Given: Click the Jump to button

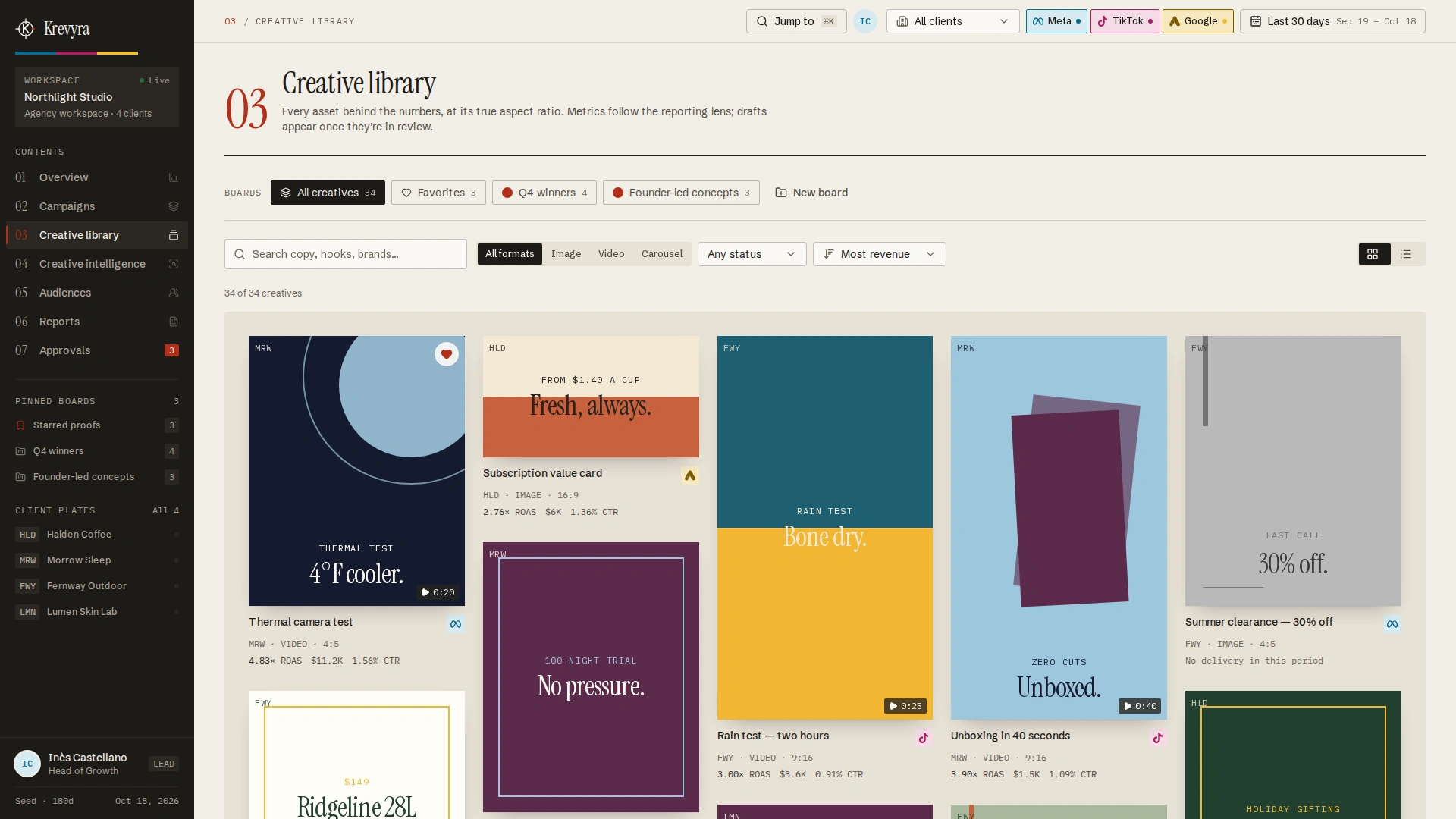Looking at the screenshot, I should pyautogui.click(x=795, y=21).
